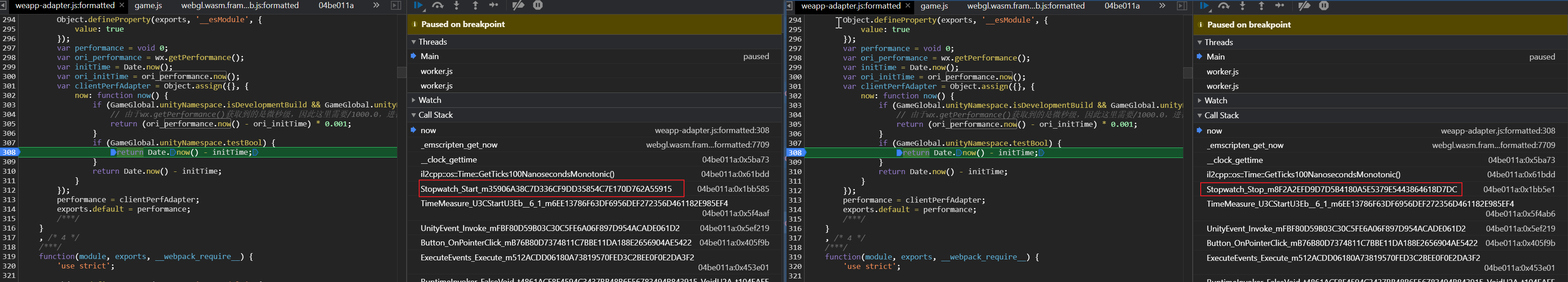Resume script execution in left debugger
This screenshot has height=282, width=1568.
(419, 5)
